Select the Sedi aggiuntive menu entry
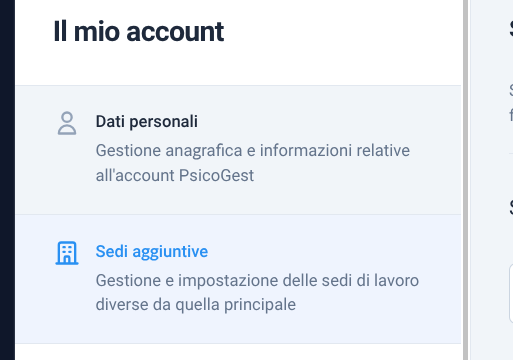Image resolution: width=513 pixels, height=360 pixels. pyautogui.click(x=238, y=279)
